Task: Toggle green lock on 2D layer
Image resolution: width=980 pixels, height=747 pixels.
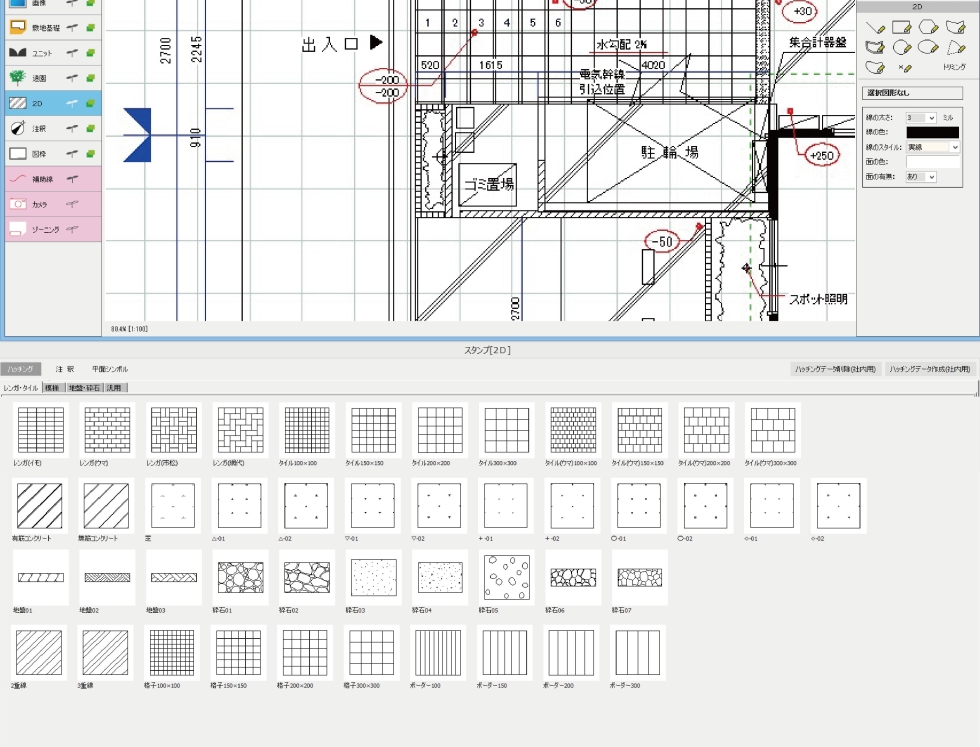Action: 91,103
